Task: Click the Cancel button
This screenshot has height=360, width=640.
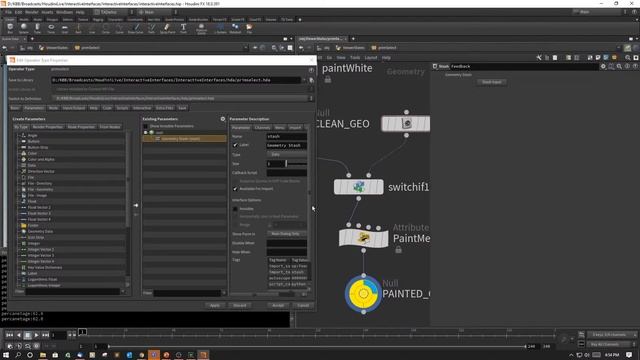Action: coord(303,305)
